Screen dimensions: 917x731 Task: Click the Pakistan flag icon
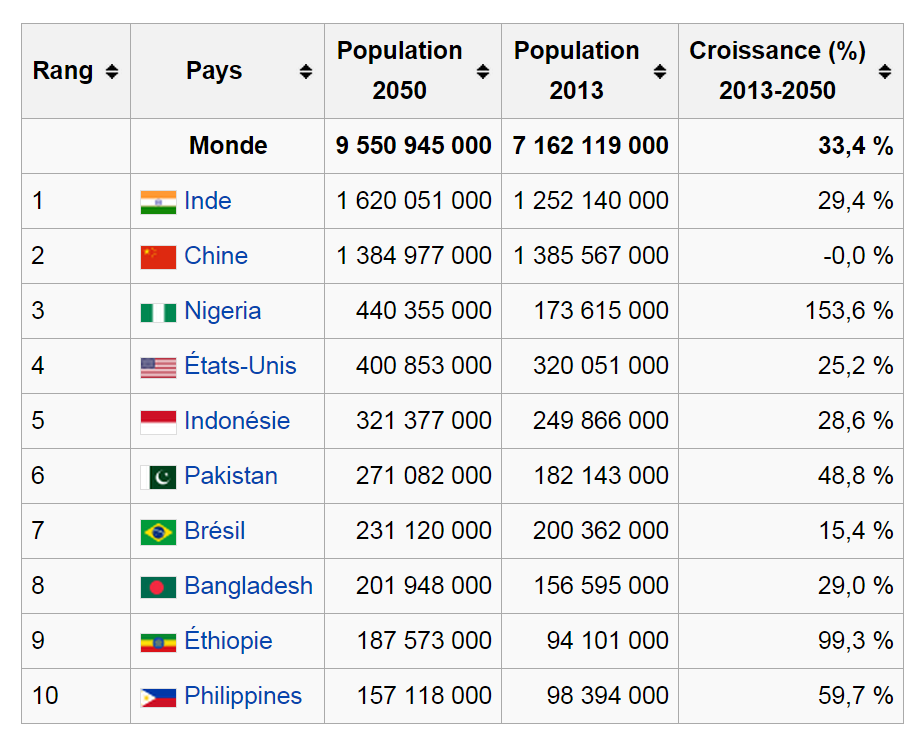click(158, 477)
